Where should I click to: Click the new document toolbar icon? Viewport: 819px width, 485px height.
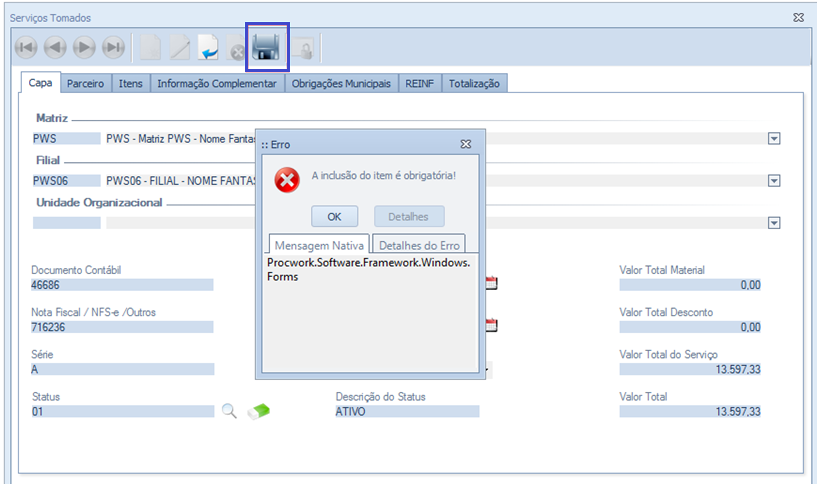click(150, 48)
